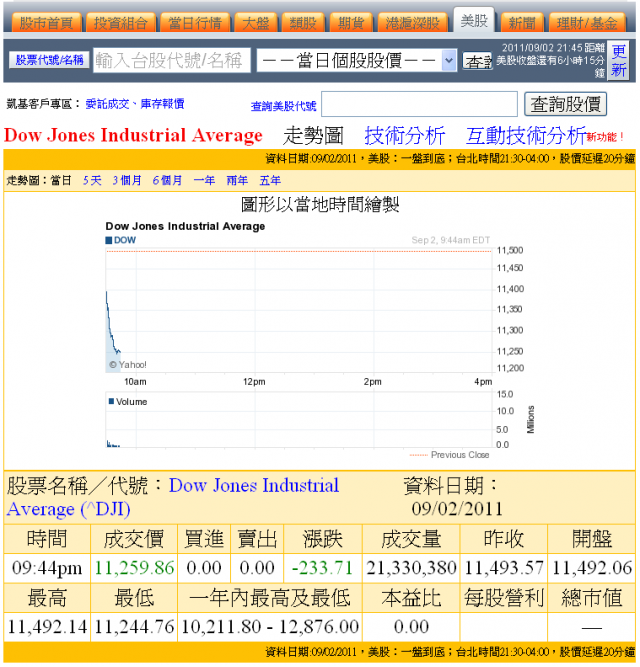Switch to the 投資組合 tab

[121, 22]
